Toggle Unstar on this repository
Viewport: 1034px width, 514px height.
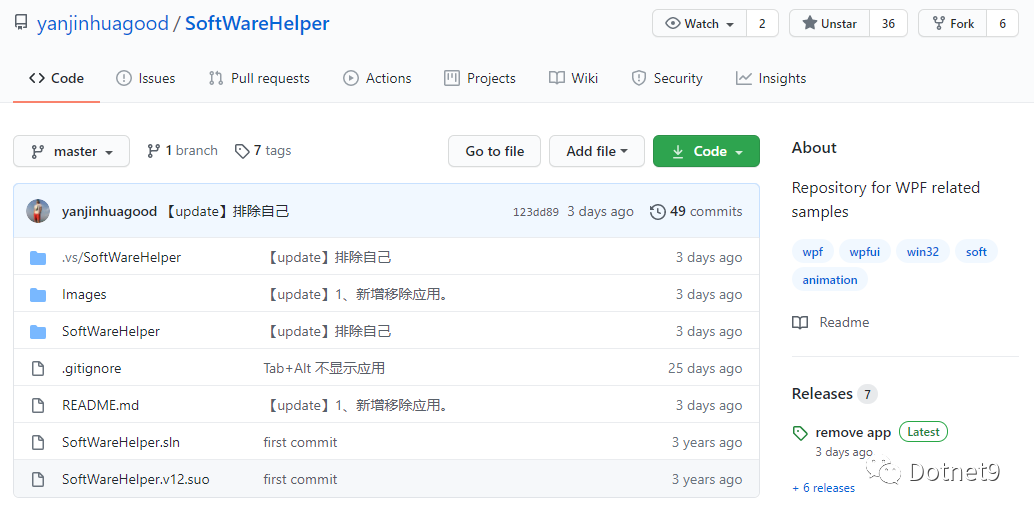[830, 24]
